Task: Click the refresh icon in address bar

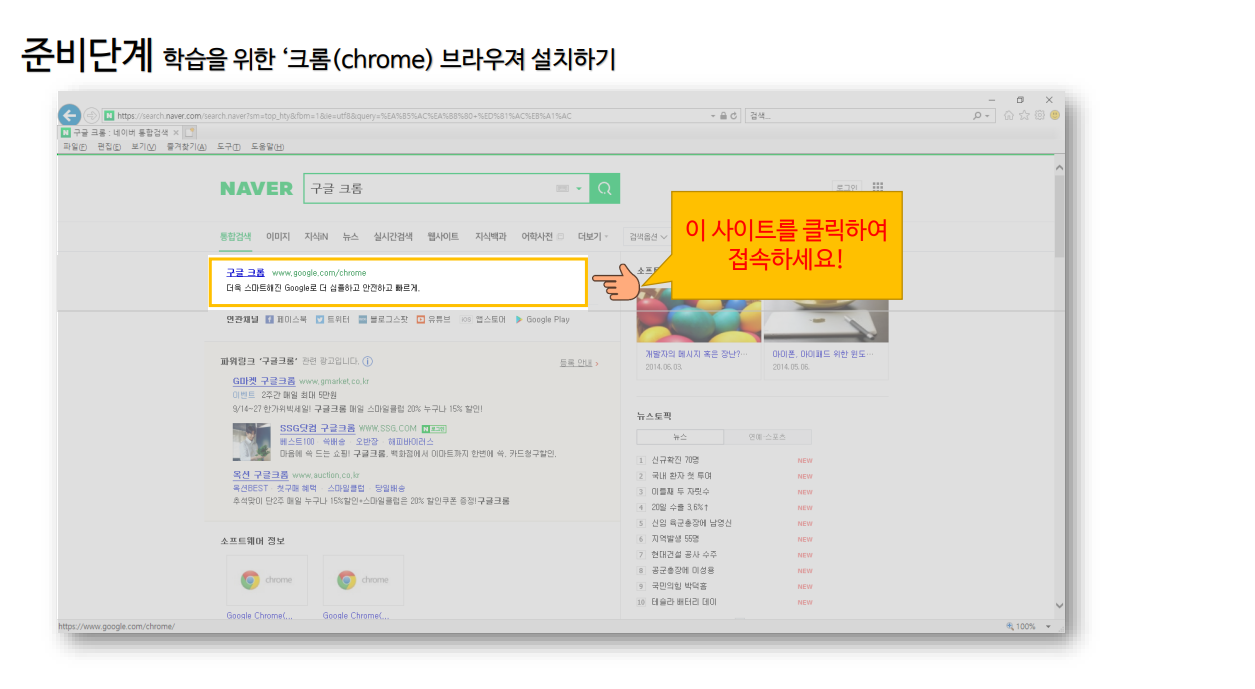Action: [734, 116]
